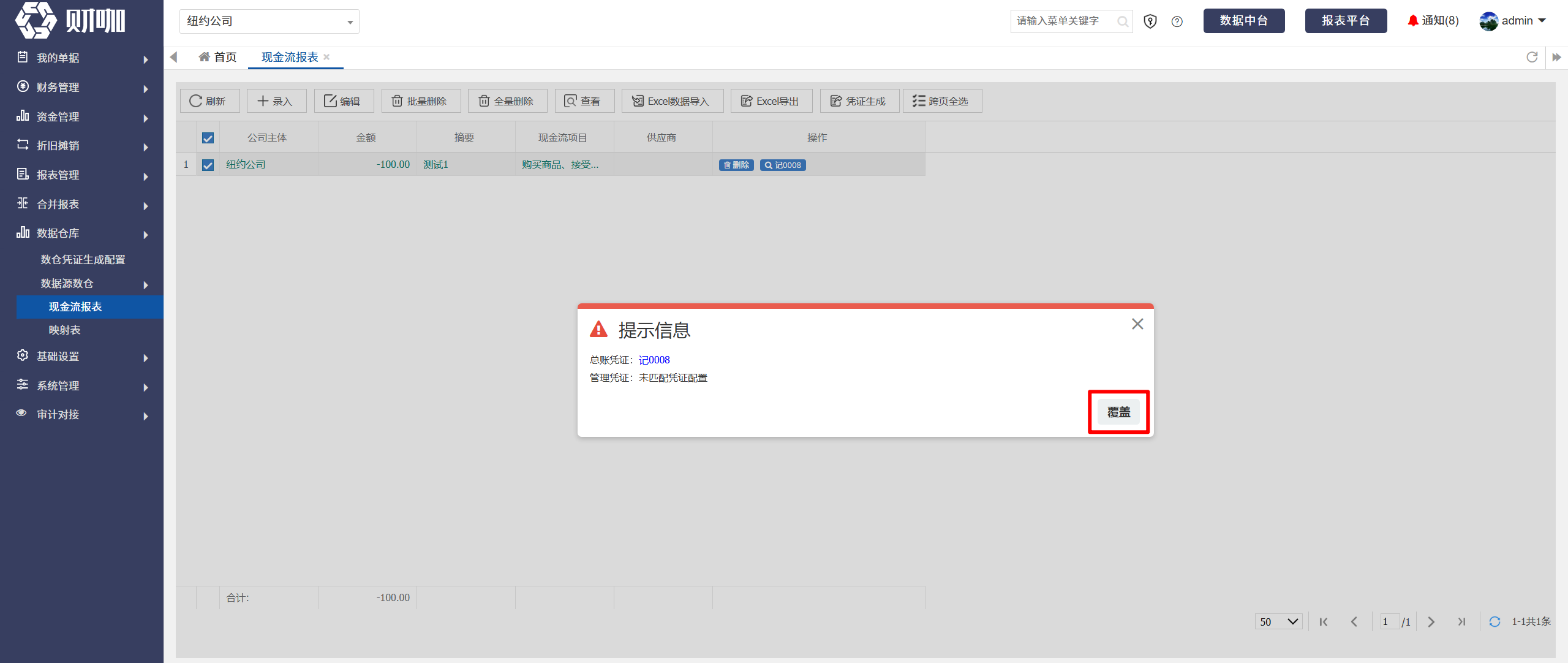Switch to the 首页 tab

click(x=218, y=57)
